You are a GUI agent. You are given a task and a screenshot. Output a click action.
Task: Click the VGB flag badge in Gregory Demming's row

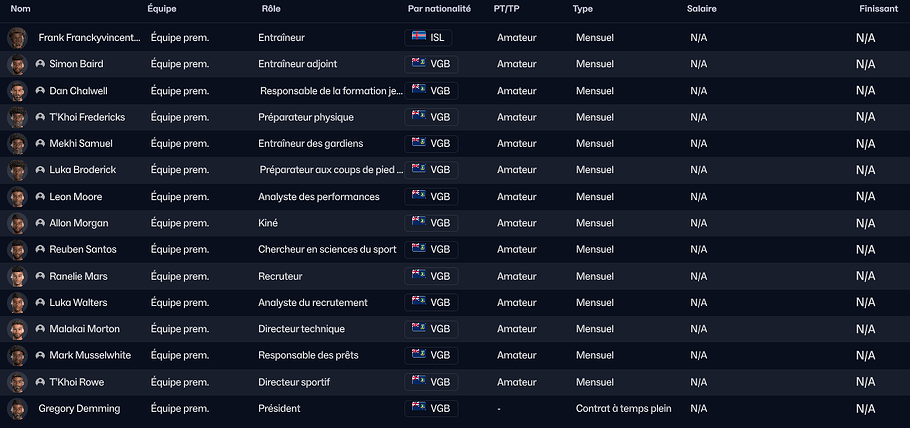point(431,408)
